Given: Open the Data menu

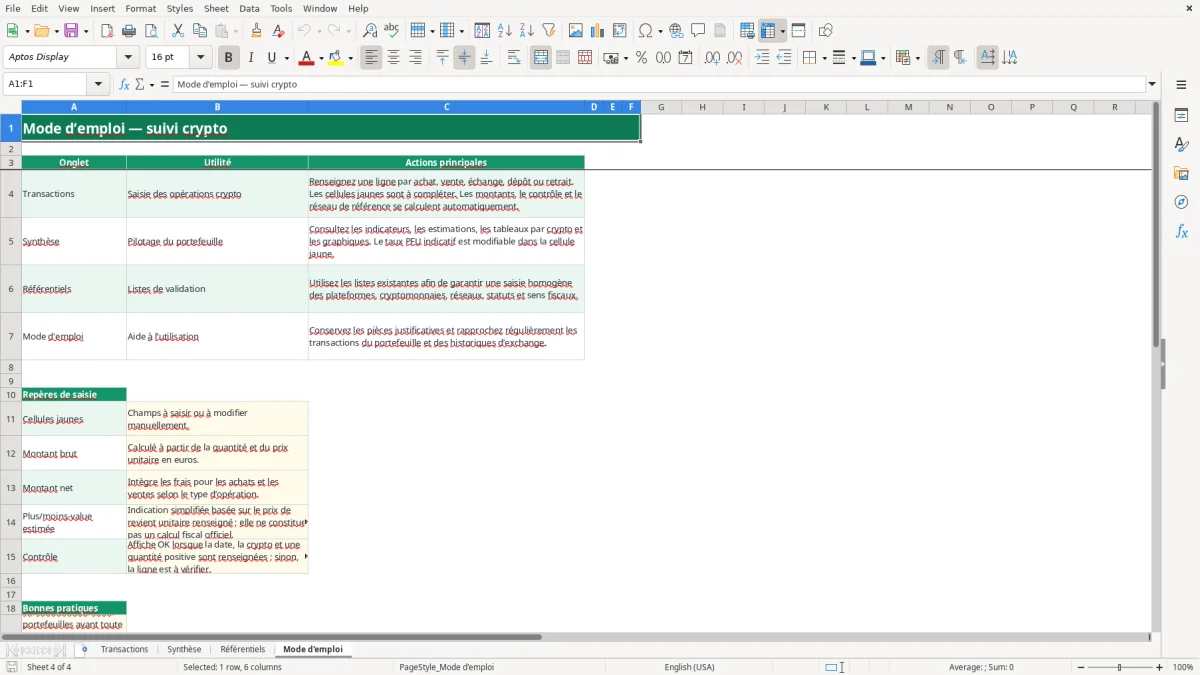Looking at the screenshot, I should coord(249,8).
